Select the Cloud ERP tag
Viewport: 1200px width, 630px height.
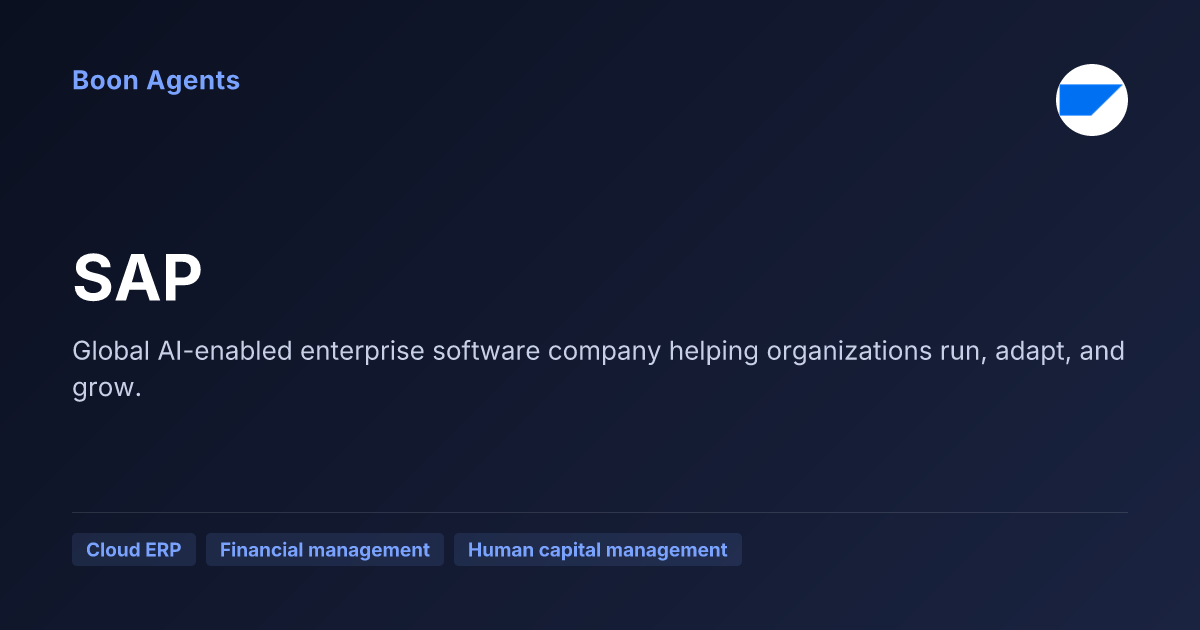coord(134,550)
